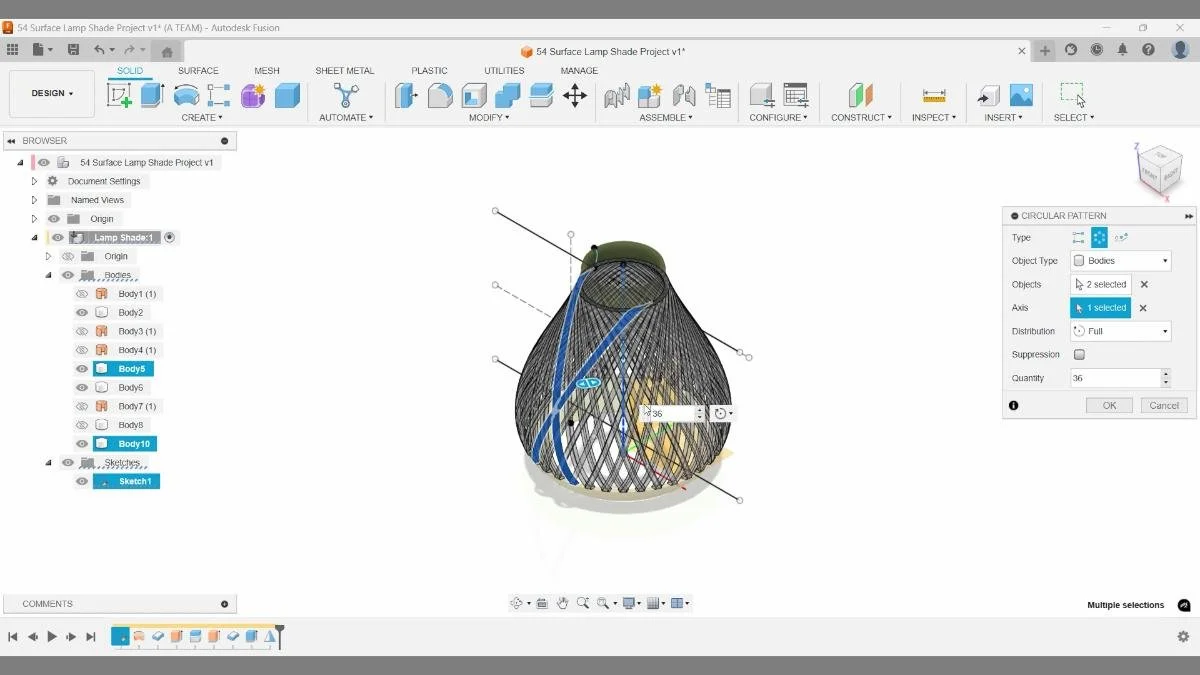Click the Fillet tool icon
The width and height of the screenshot is (1200, 675).
(440, 95)
